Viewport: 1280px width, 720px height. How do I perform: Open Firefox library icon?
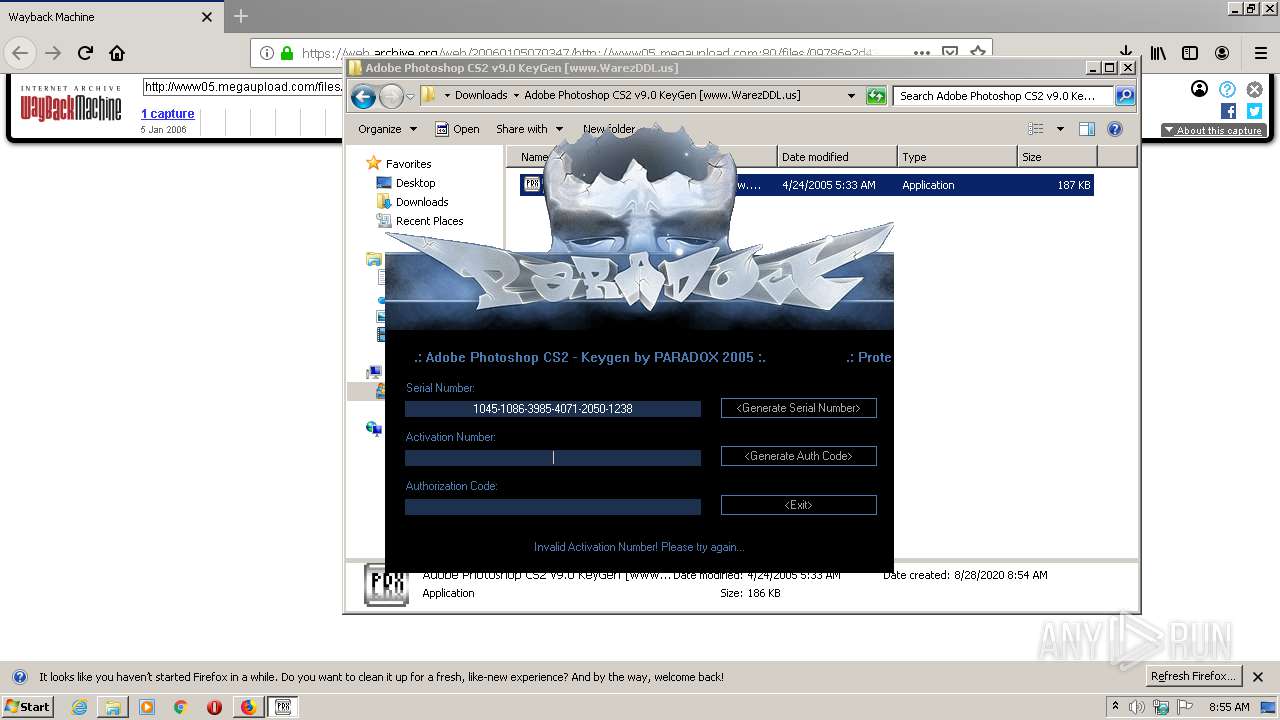coord(1158,53)
